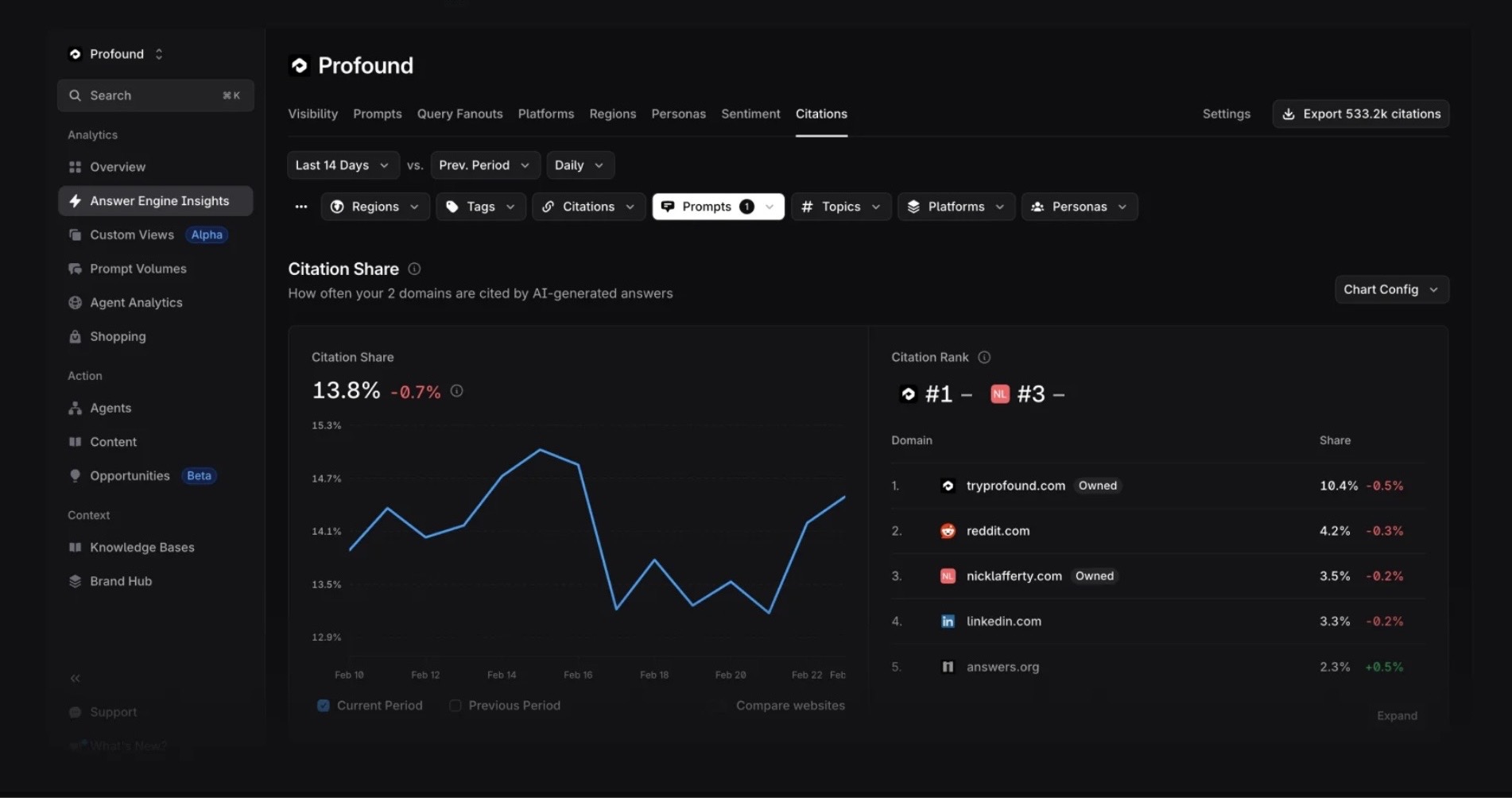Image resolution: width=1512 pixels, height=798 pixels.
Task: Click the info icon beside Citation Share heading
Action: (x=414, y=269)
